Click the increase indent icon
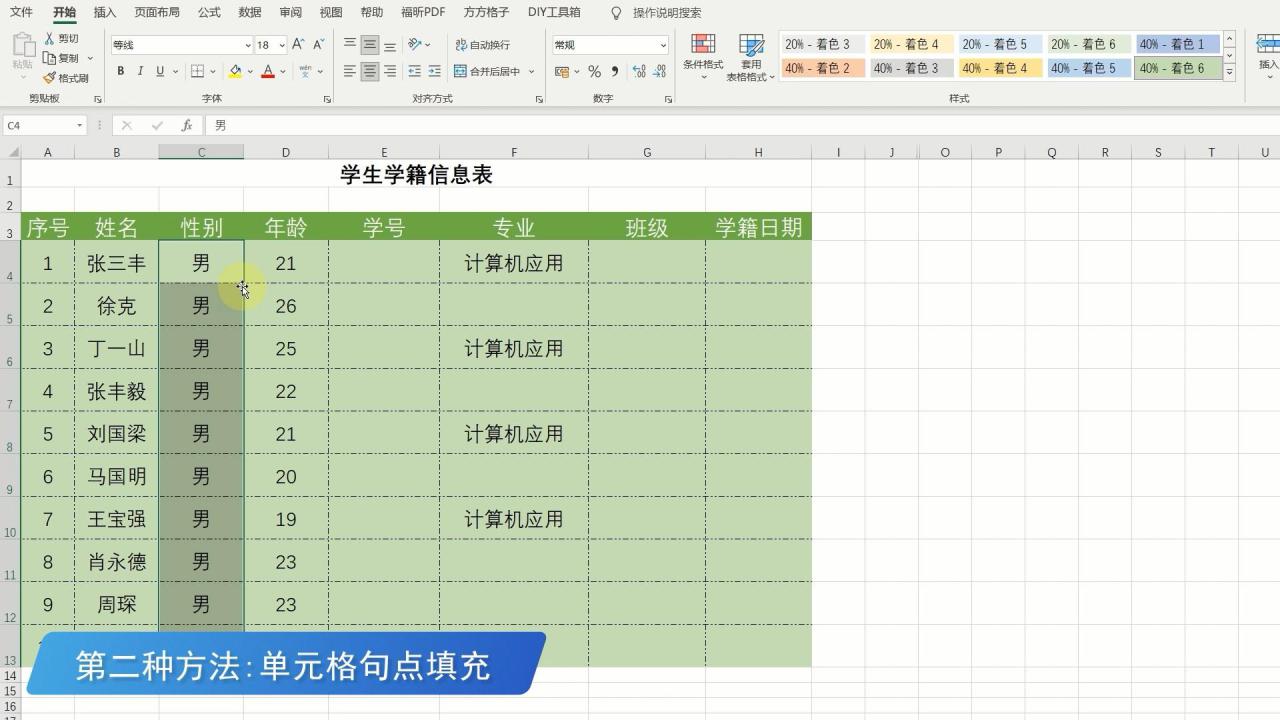This screenshot has width=1280, height=720. pos(434,71)
